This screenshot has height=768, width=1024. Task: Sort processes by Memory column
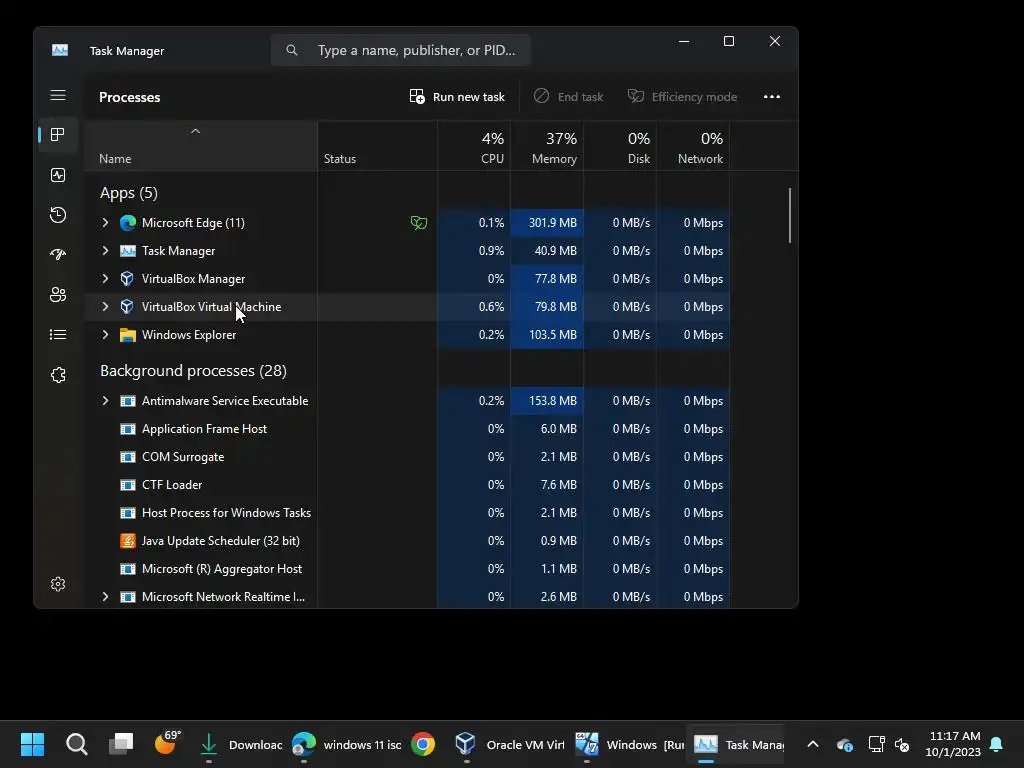(547, 147)
